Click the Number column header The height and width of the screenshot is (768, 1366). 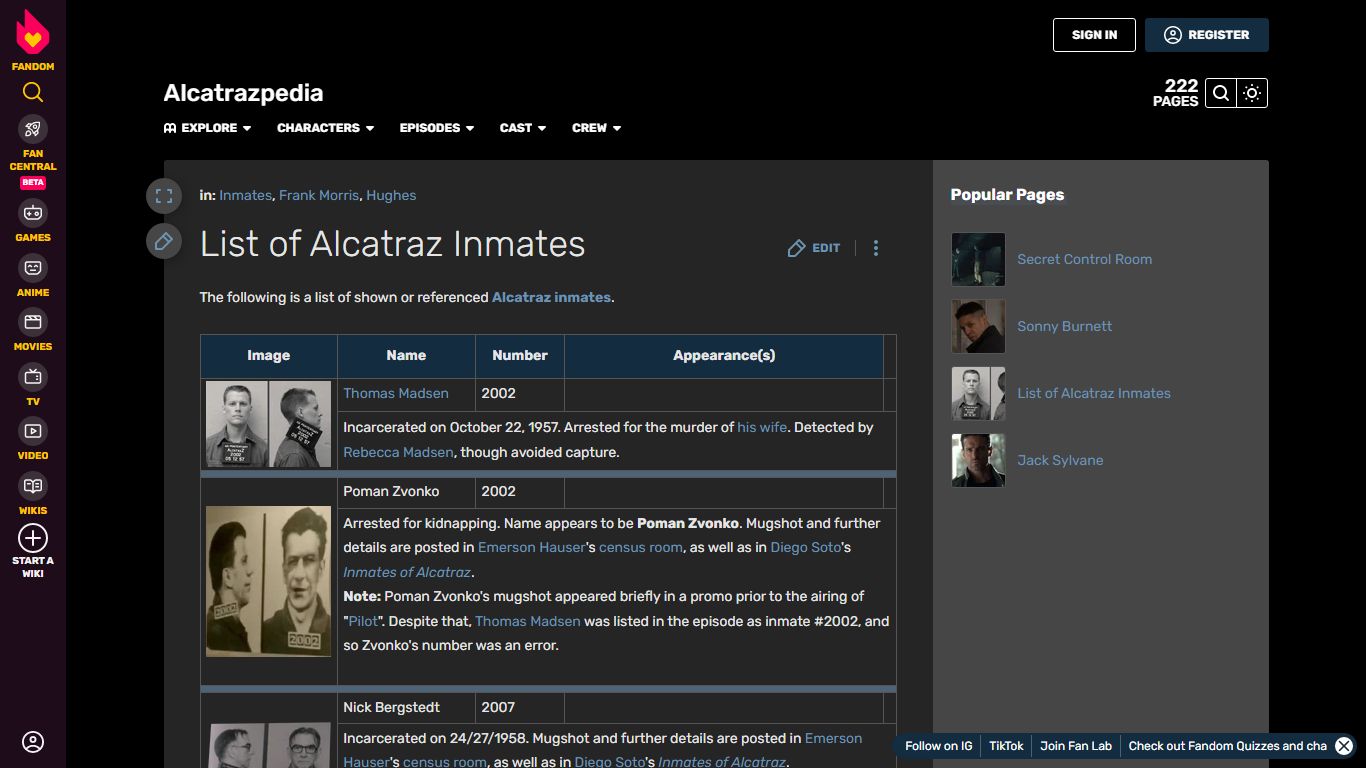pos(520,356)
